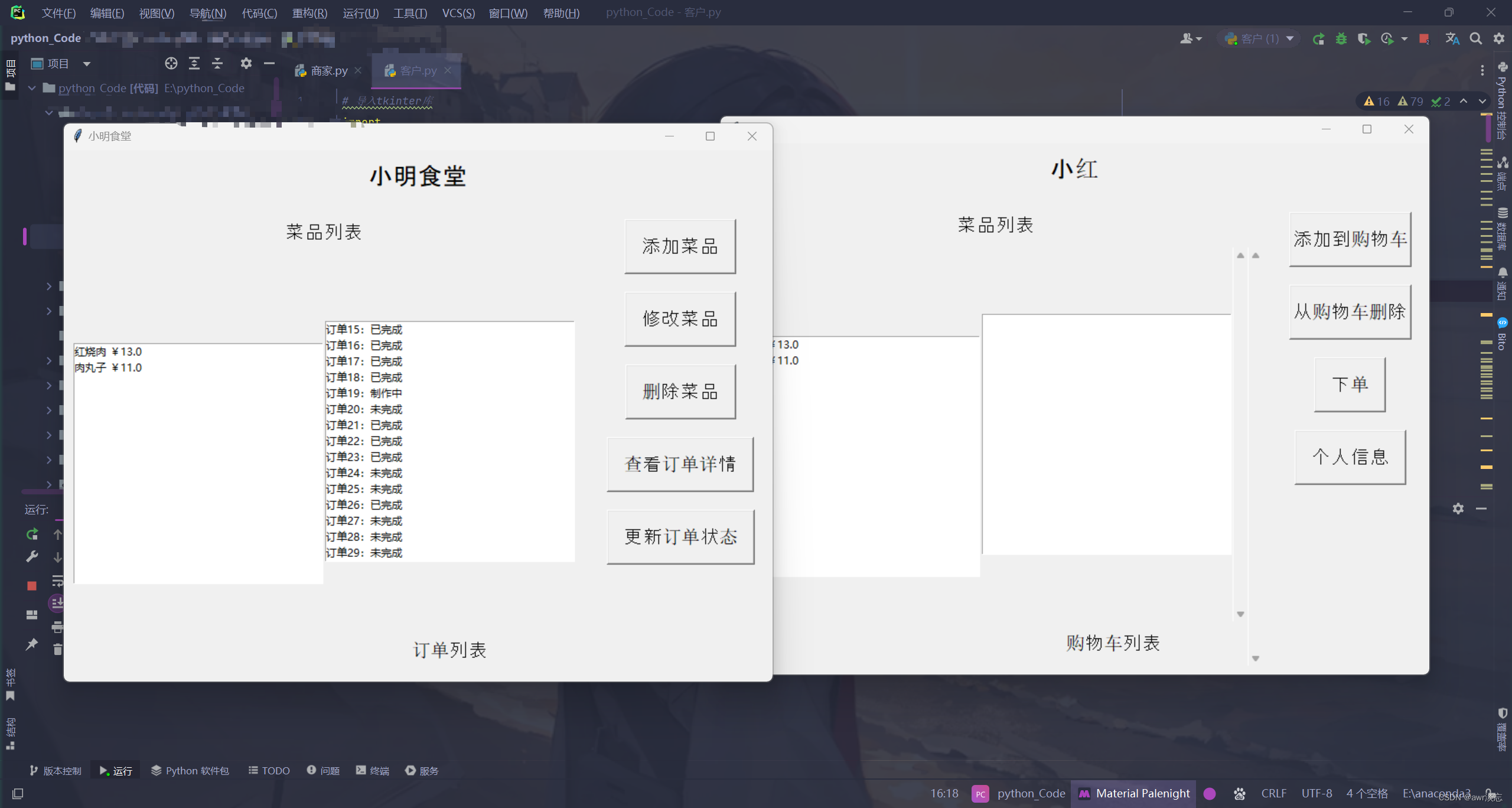Expand the python_Code project tree node
The width and height of the screenshot is (1512, 808).
click(31, 88)
